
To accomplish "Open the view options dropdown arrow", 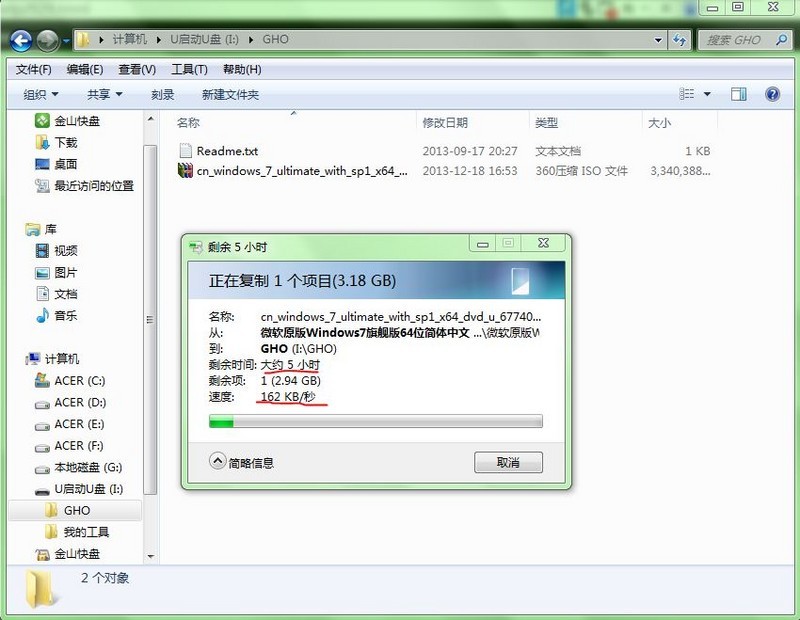I will [707, 94].
